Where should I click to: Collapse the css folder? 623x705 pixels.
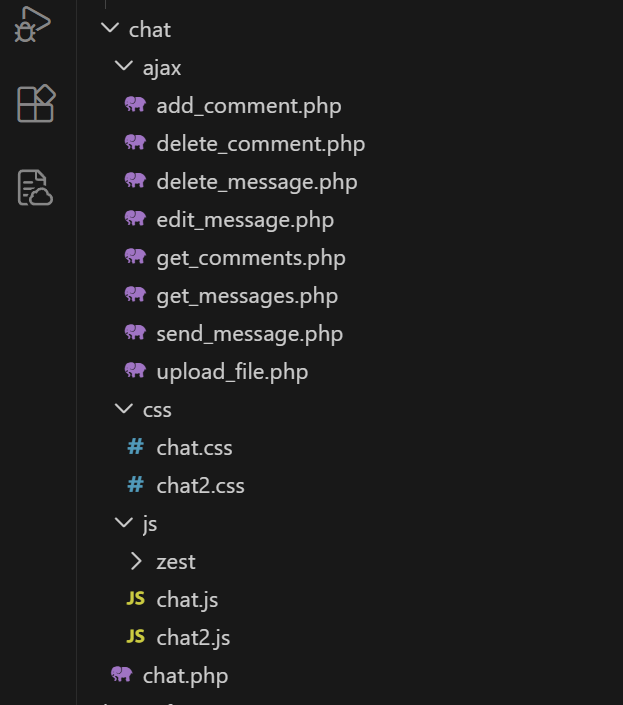[123, 409]
